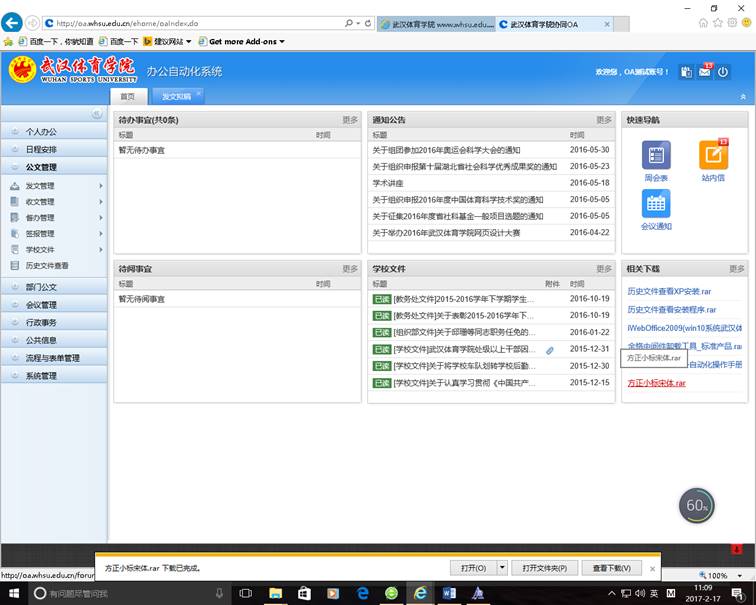Collapse the left sidebar with round arrow icon
This screenshot has height=605, width=756.
coord(96,114)
